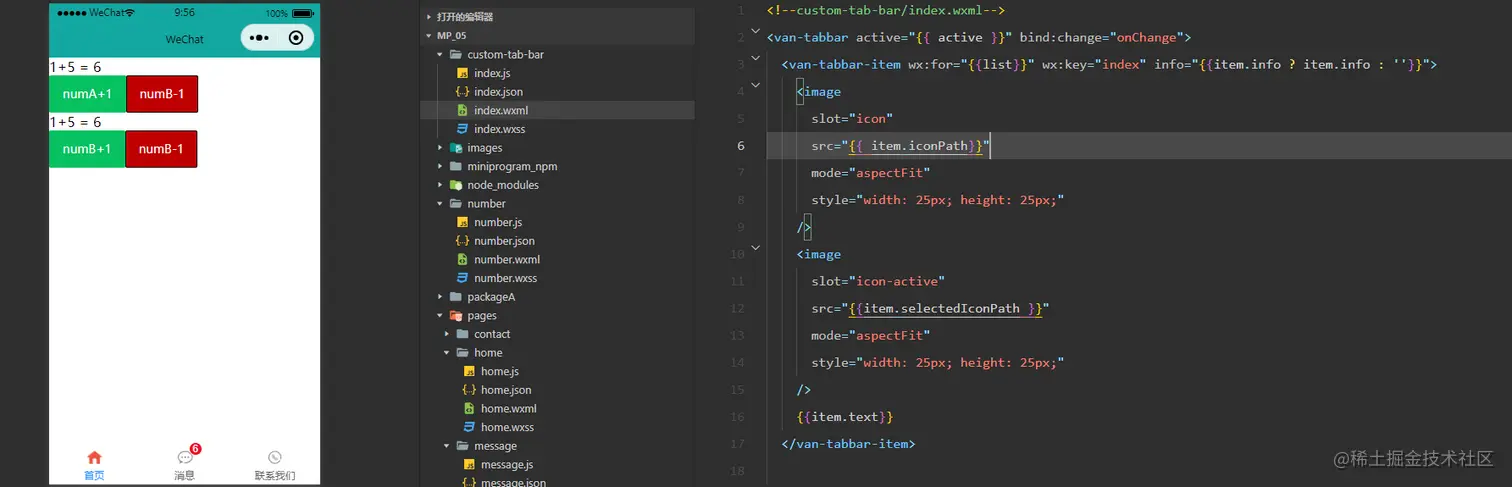Image resolution: width=1512 pixels, height=487 pixels.
Task: Click the JS icon beside number.js
Action: pos(462,222)
